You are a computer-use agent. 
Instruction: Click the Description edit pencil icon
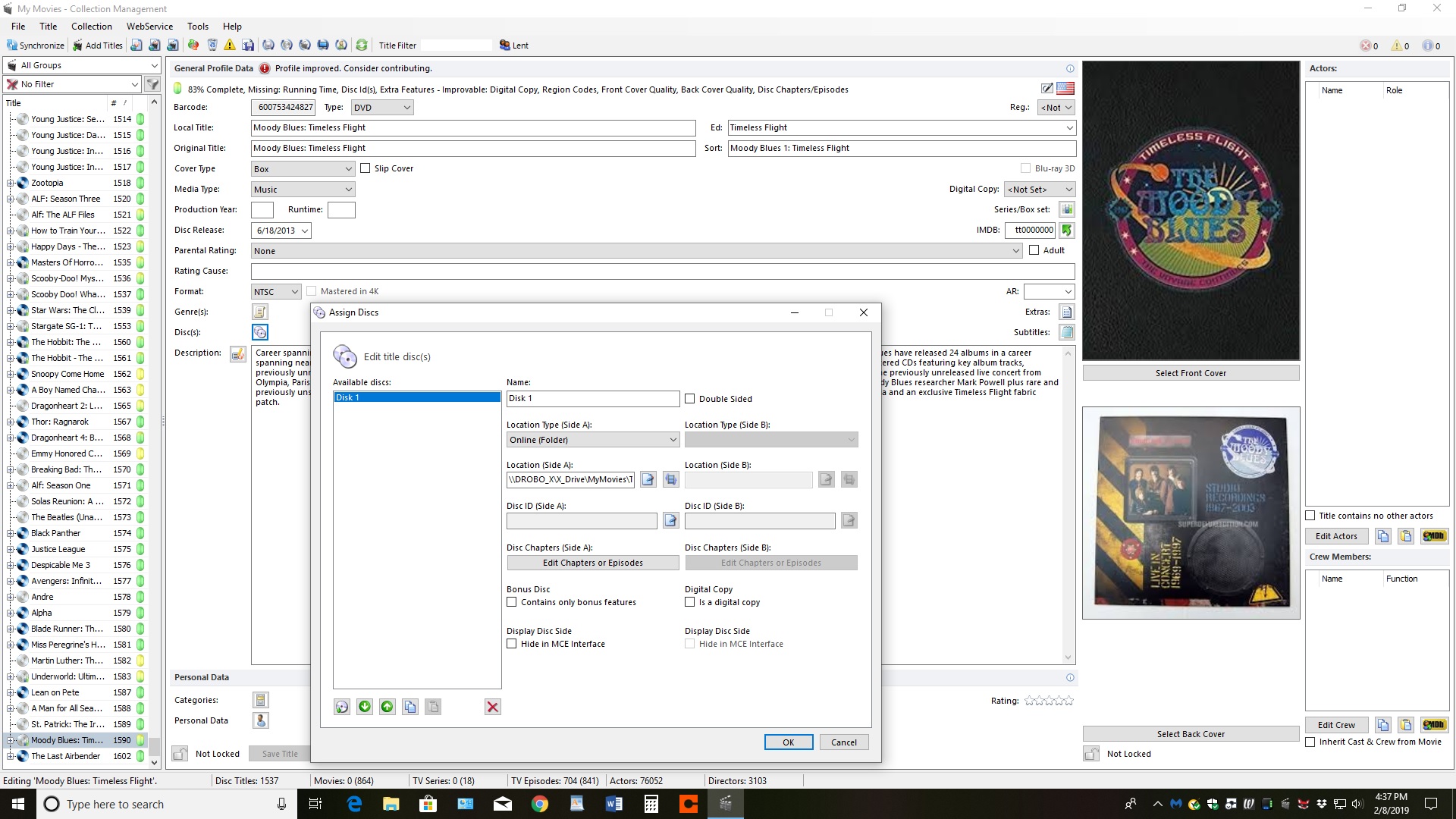[x=238, y=354]
